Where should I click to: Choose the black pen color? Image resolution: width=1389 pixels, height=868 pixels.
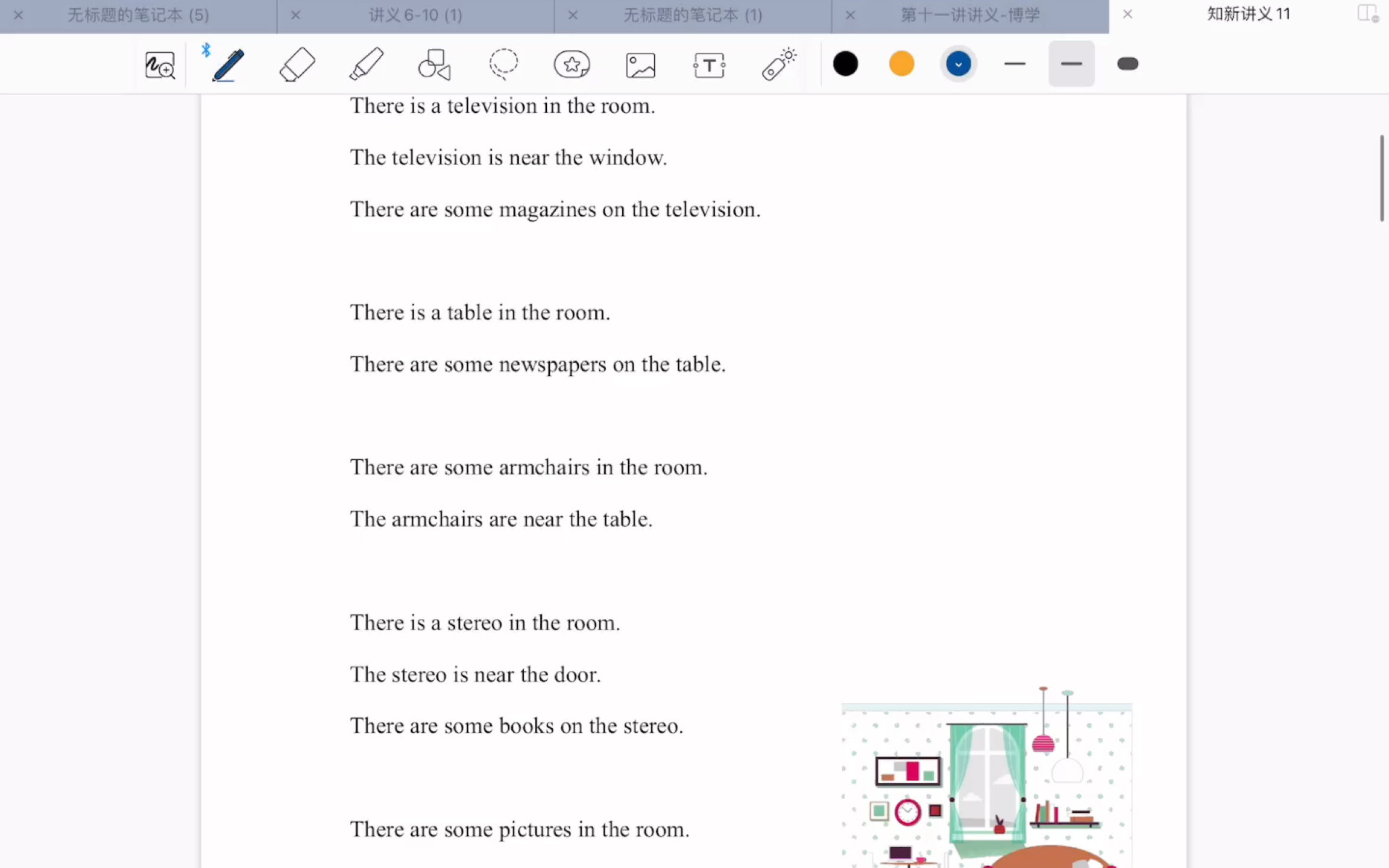pyautogui.click(x=845, y=64)
